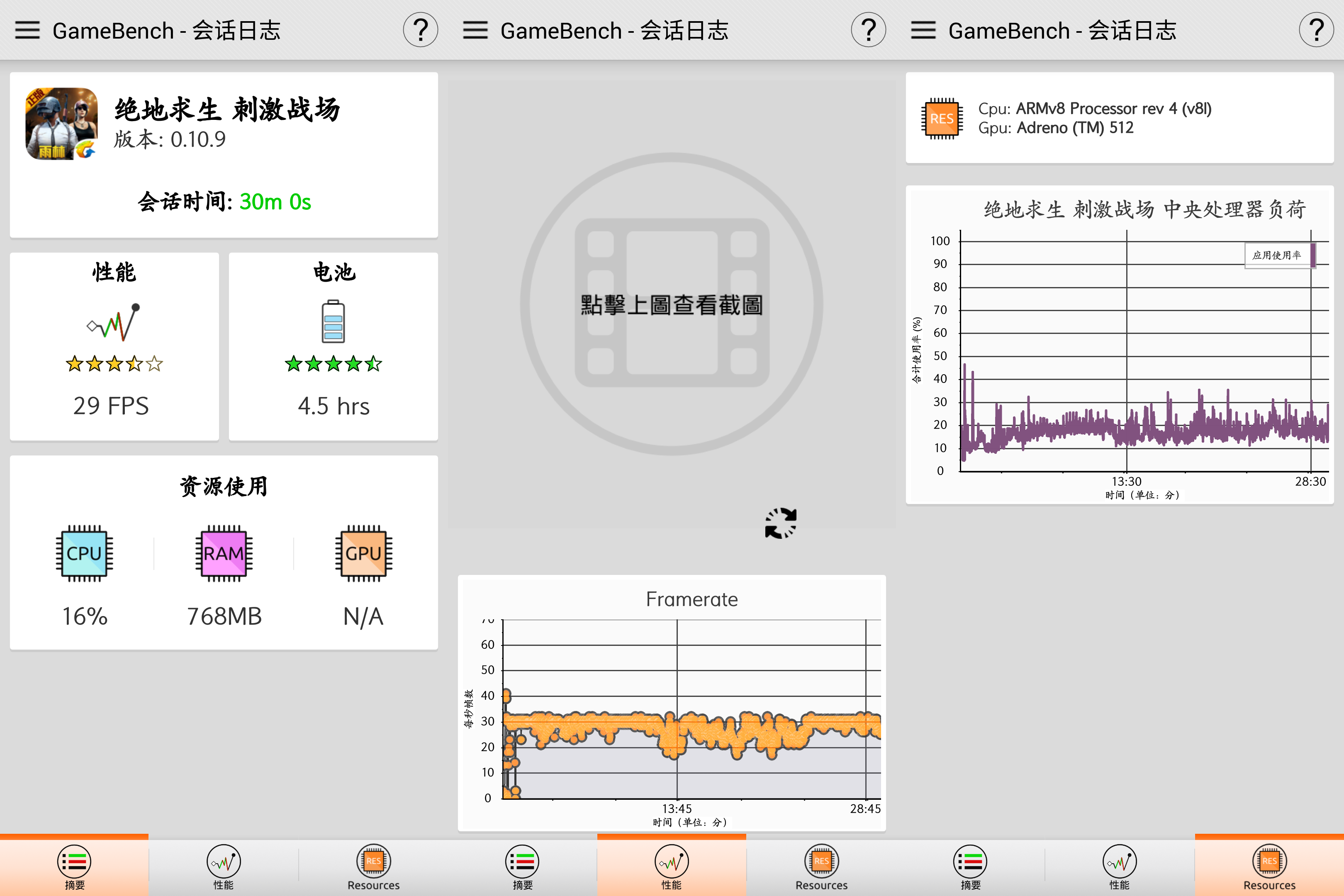Tap the 版本: 0.10.9 version text
1344x896 pixels.
coord(170,139)
